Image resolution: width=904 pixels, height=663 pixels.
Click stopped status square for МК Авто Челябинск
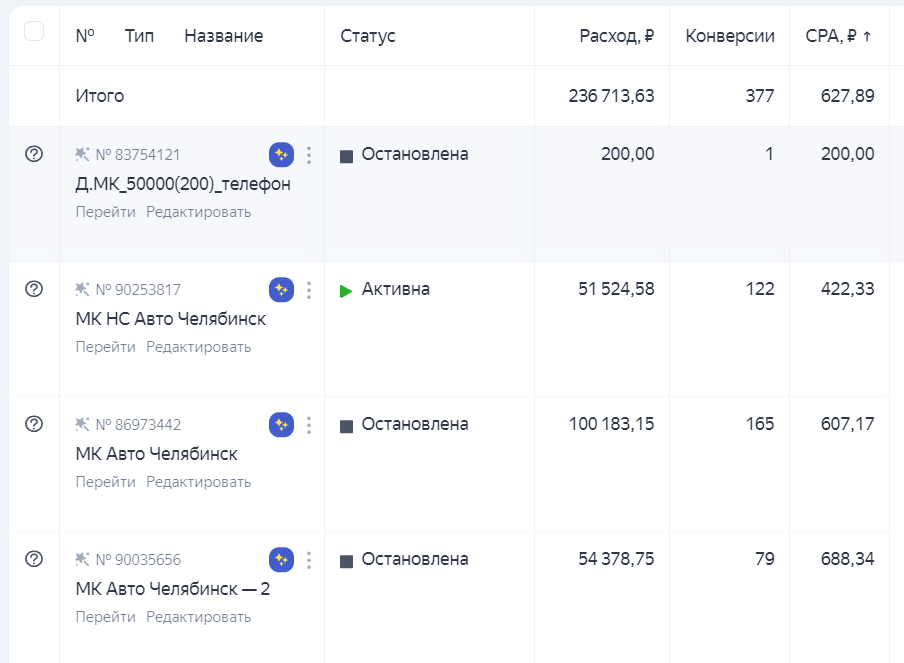(344, 424)
